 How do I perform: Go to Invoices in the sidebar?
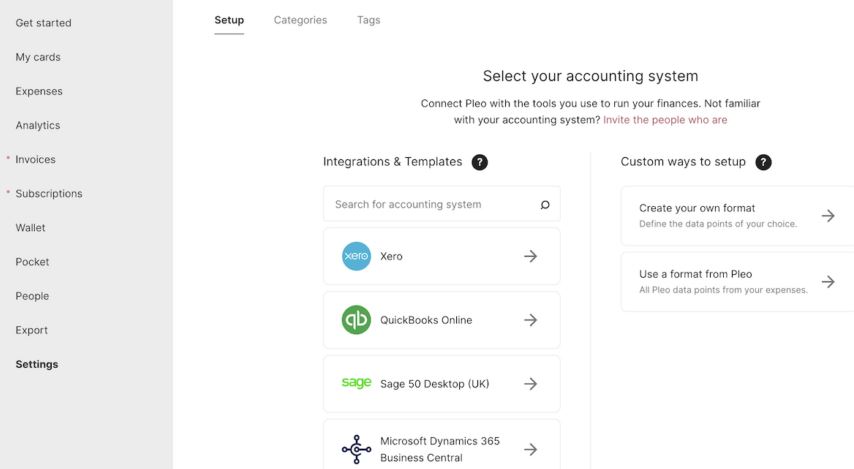35,160
